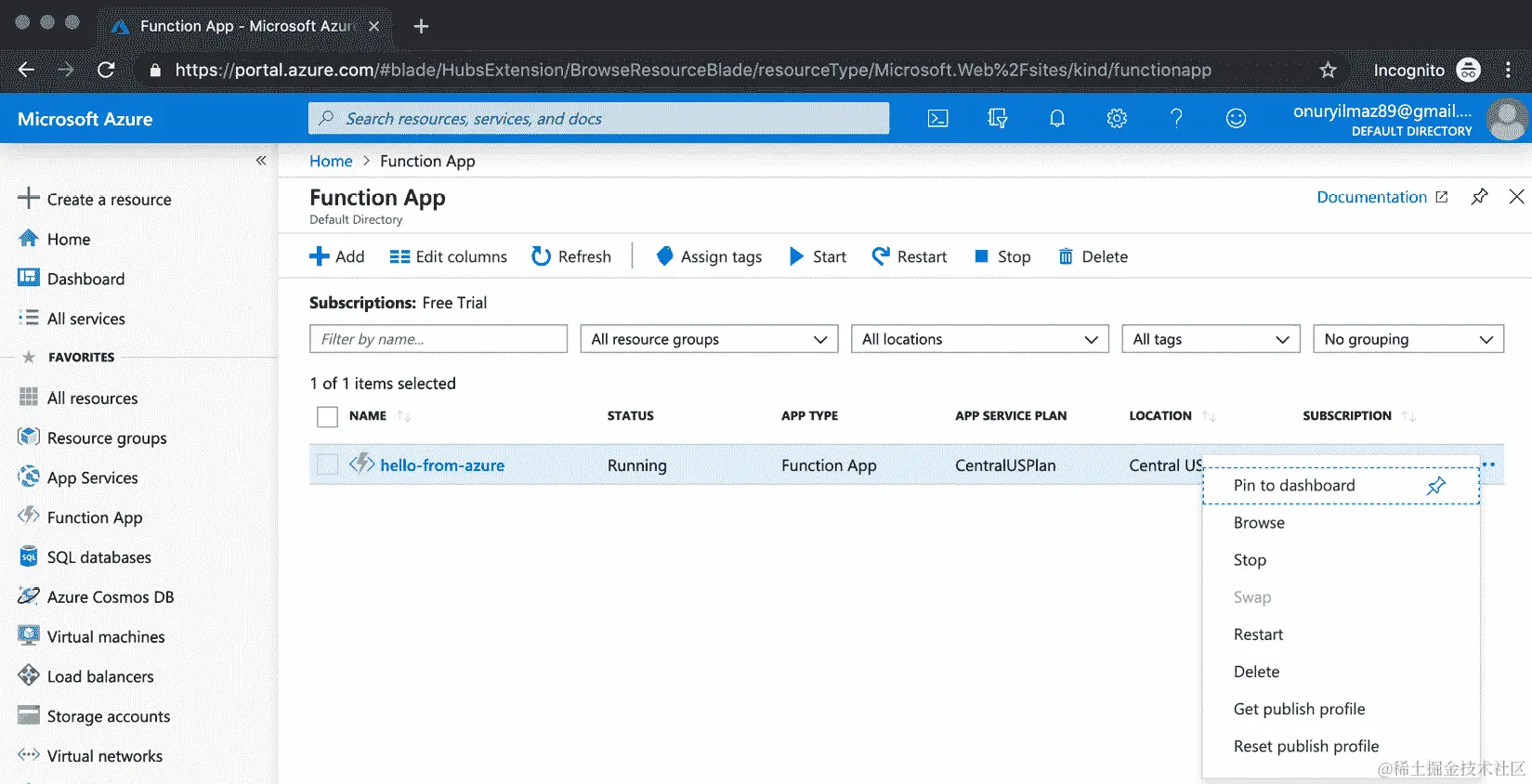Pin Function App blade to dashboard
This screenshot has width=1532, height=784.
tap(1479, 197)
